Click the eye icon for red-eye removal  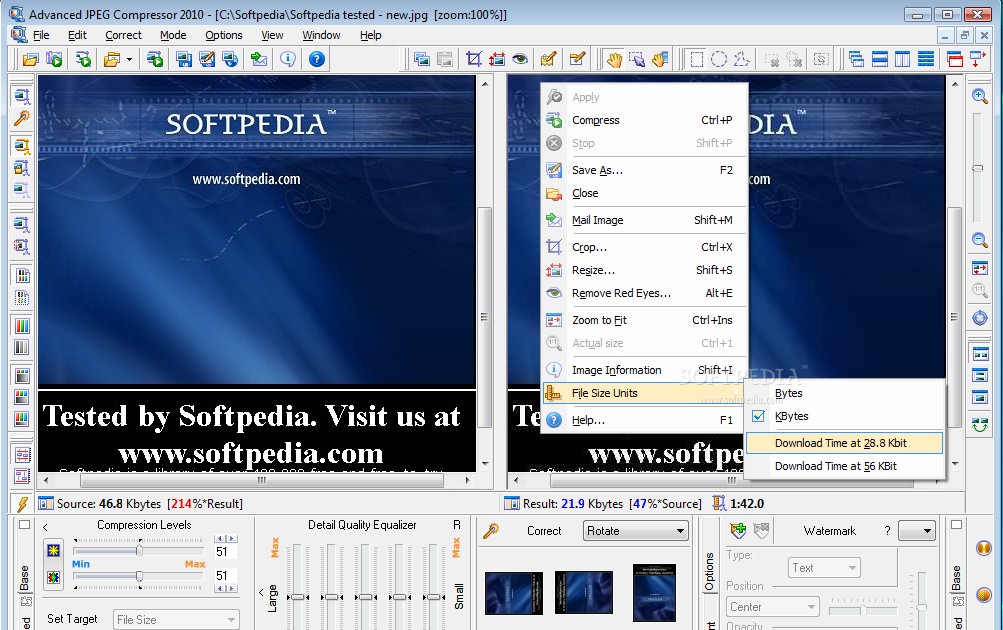click(520, 59)
